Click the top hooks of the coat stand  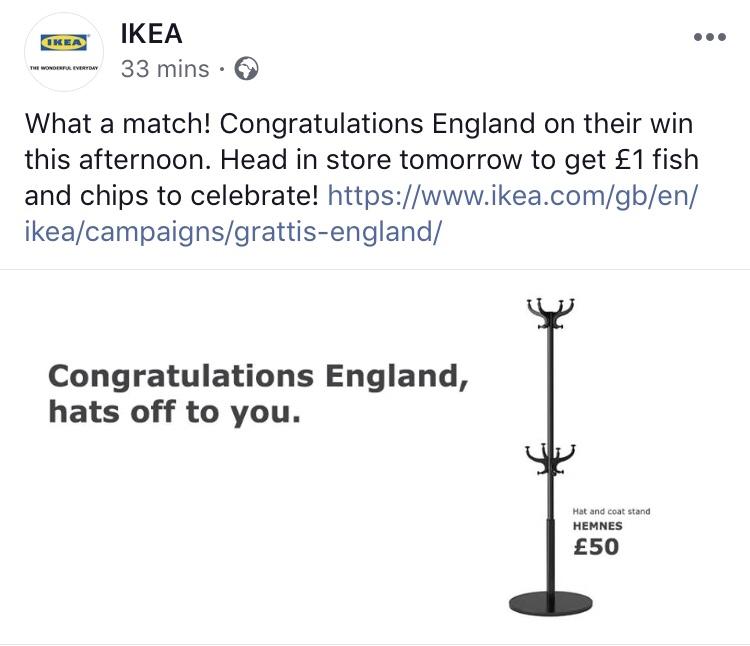click(x=550, y=313)
